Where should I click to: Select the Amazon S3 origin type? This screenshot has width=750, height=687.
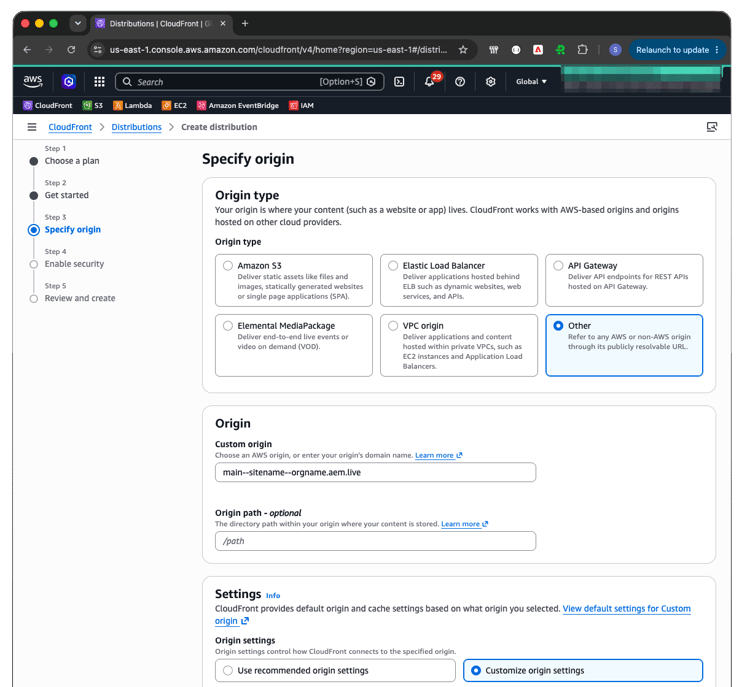pyautogui.click(x=294, y=280)
